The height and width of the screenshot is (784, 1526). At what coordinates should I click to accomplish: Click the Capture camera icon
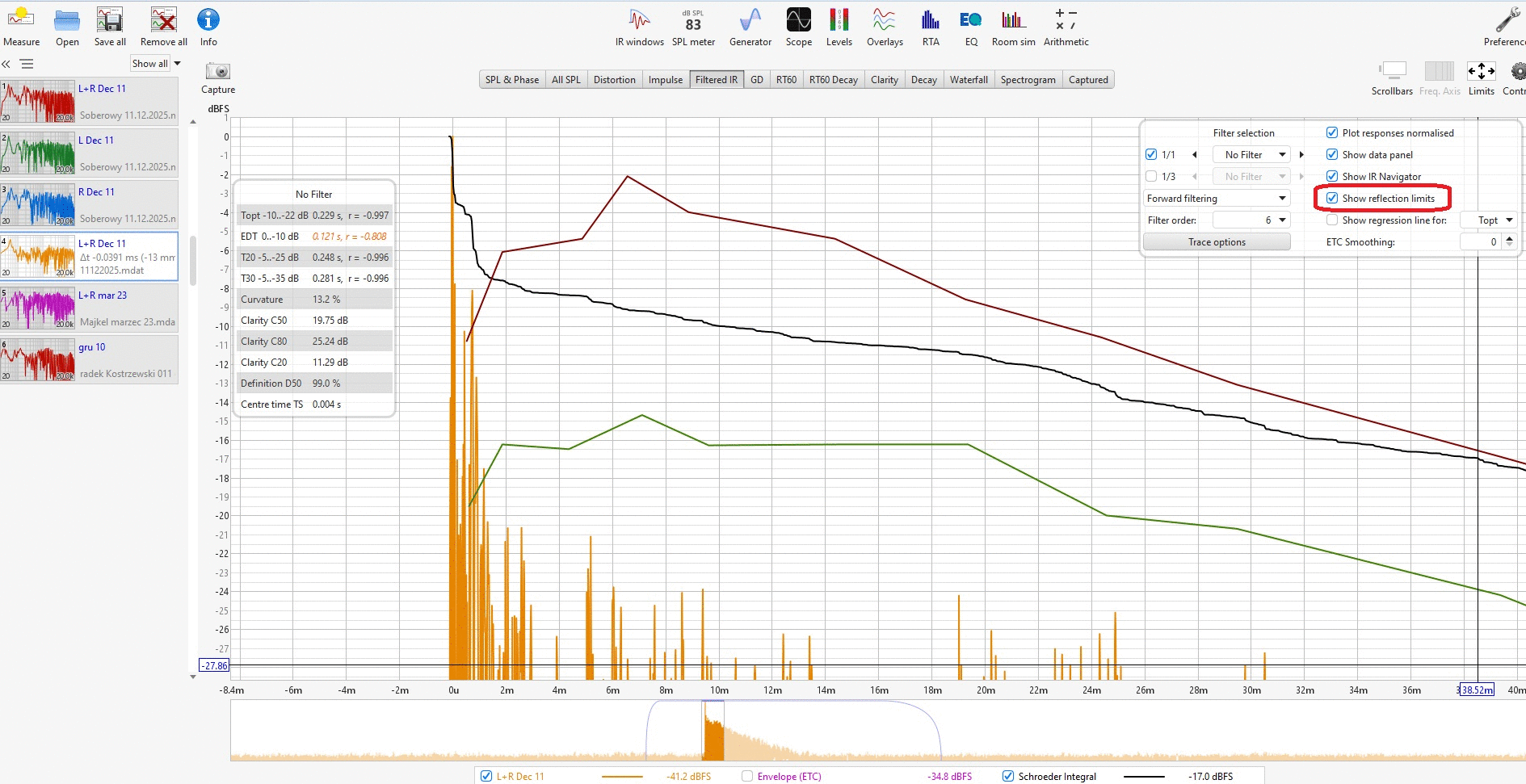pos(218,72)
